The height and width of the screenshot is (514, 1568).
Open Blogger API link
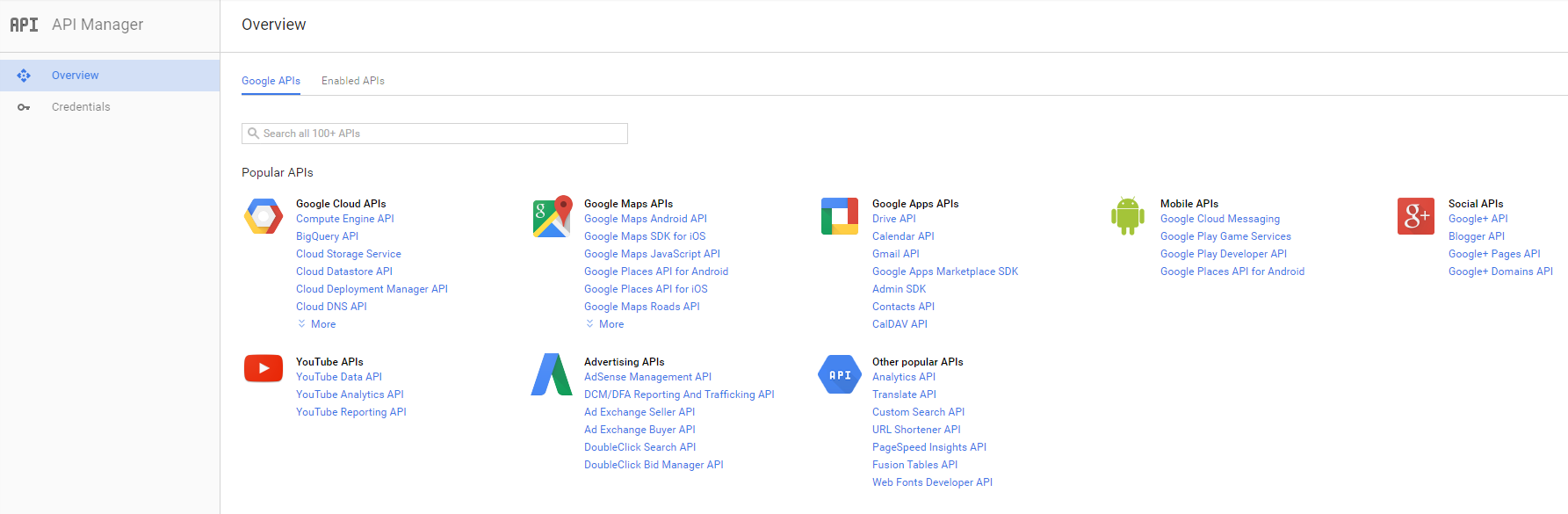pyautogui.click(x=1477, y=236)
